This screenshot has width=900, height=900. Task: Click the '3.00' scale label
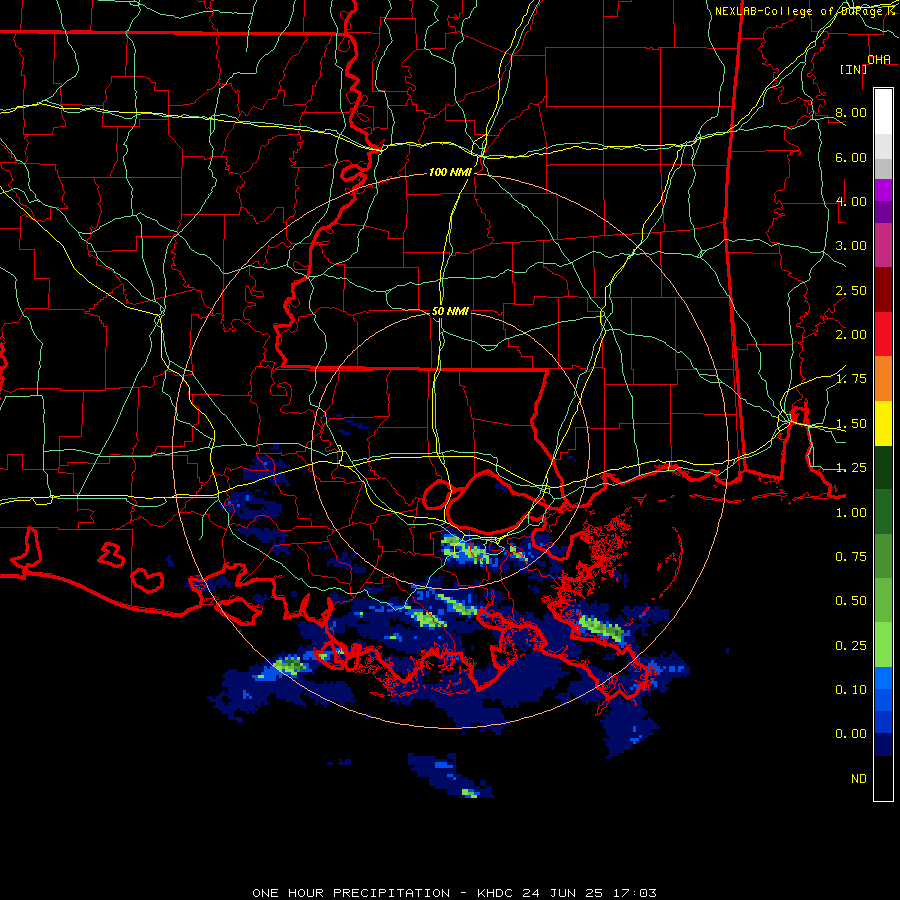click(851, 246)
